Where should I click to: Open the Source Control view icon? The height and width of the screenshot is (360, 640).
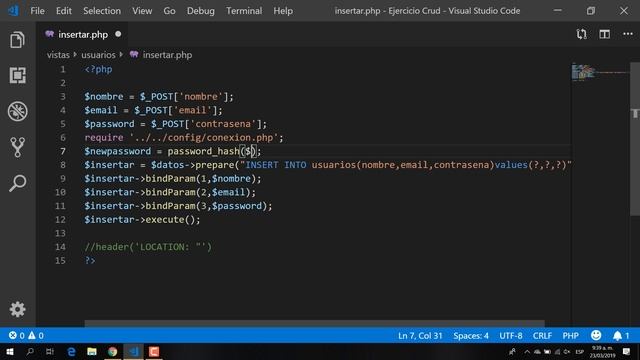point(17,147)
